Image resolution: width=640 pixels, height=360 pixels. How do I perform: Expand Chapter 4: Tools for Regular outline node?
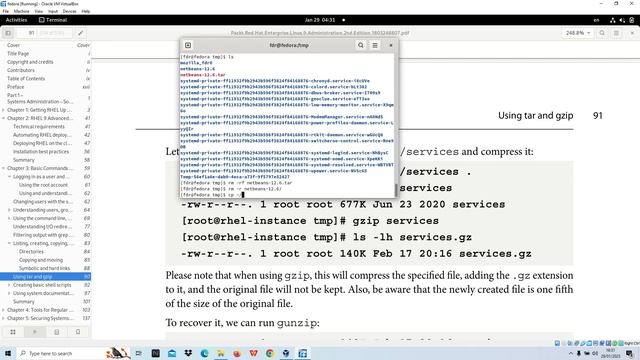(x=3, y=310)
